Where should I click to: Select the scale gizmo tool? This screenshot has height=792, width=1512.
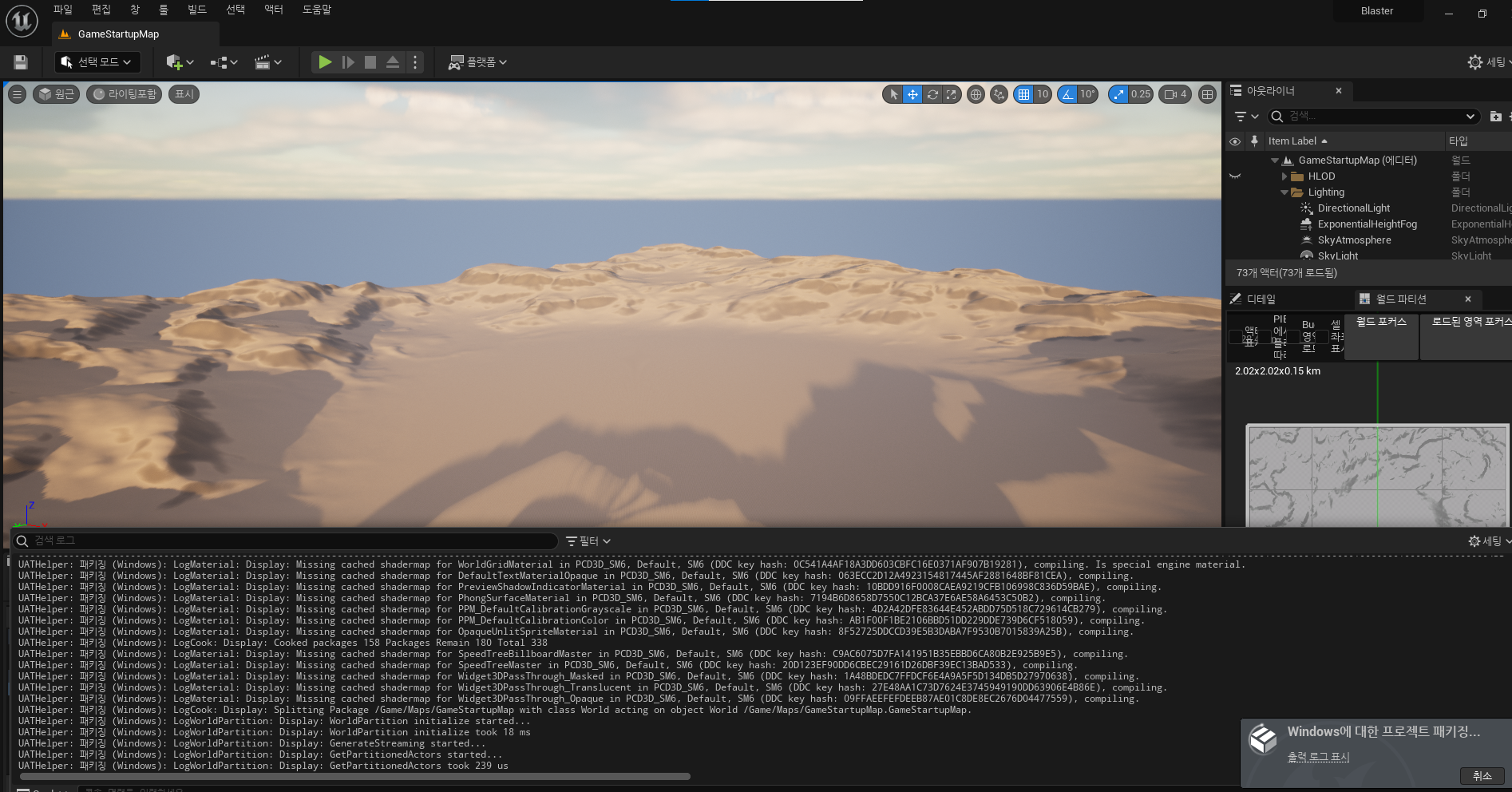(952, 94)
